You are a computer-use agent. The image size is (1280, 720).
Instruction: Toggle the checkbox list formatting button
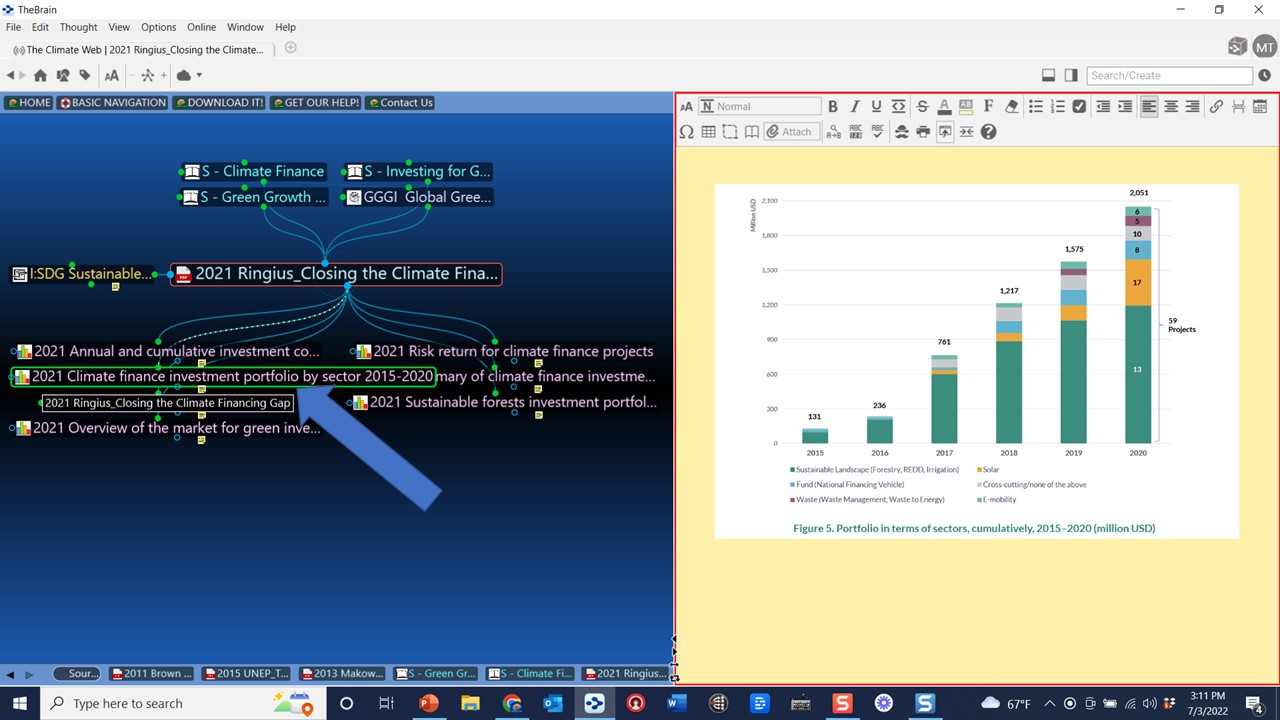pyautogui.click(x=1079, y=106)
